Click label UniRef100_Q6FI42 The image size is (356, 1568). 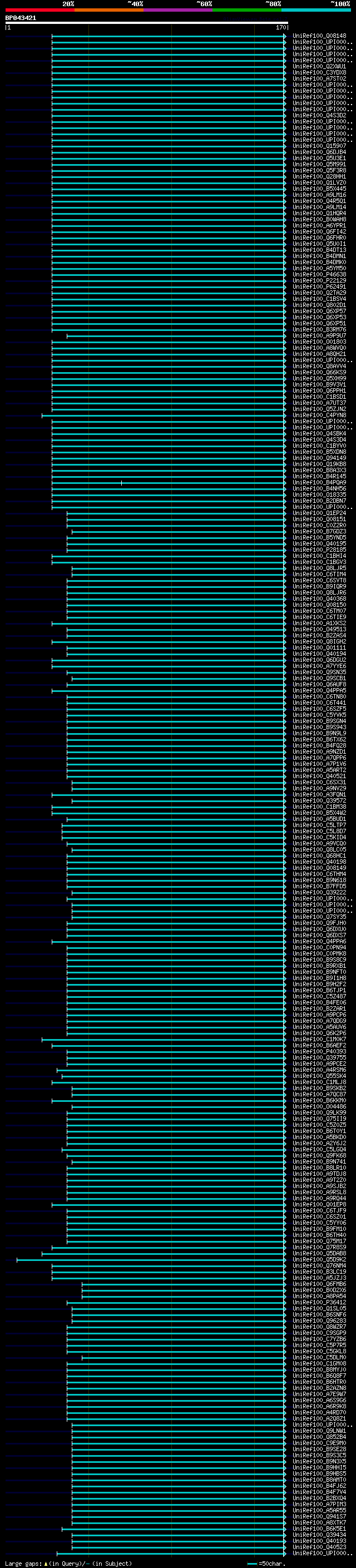tap(319, 232)
